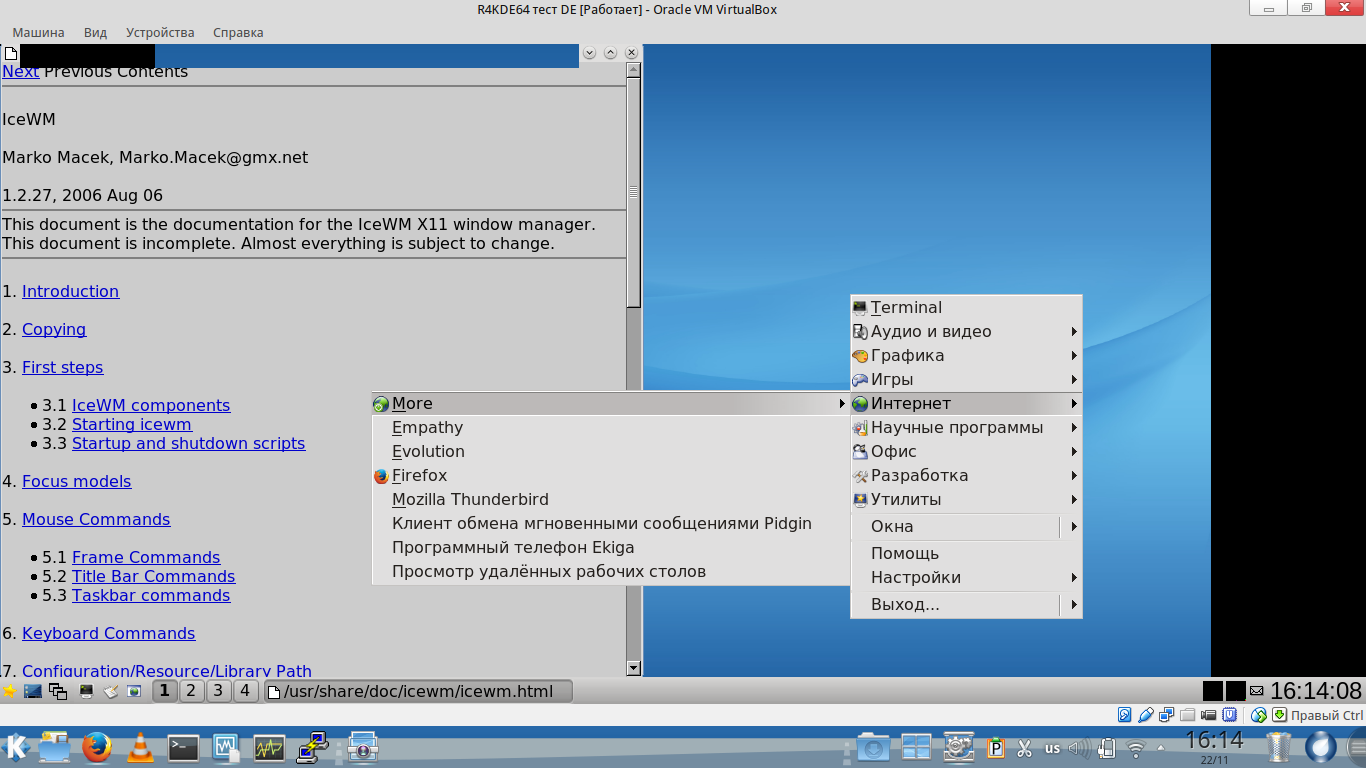The height and width of the screenshot is (768, 1366).
Task: Open the Downloads folder in KDE panel
Action: [872, 748]
